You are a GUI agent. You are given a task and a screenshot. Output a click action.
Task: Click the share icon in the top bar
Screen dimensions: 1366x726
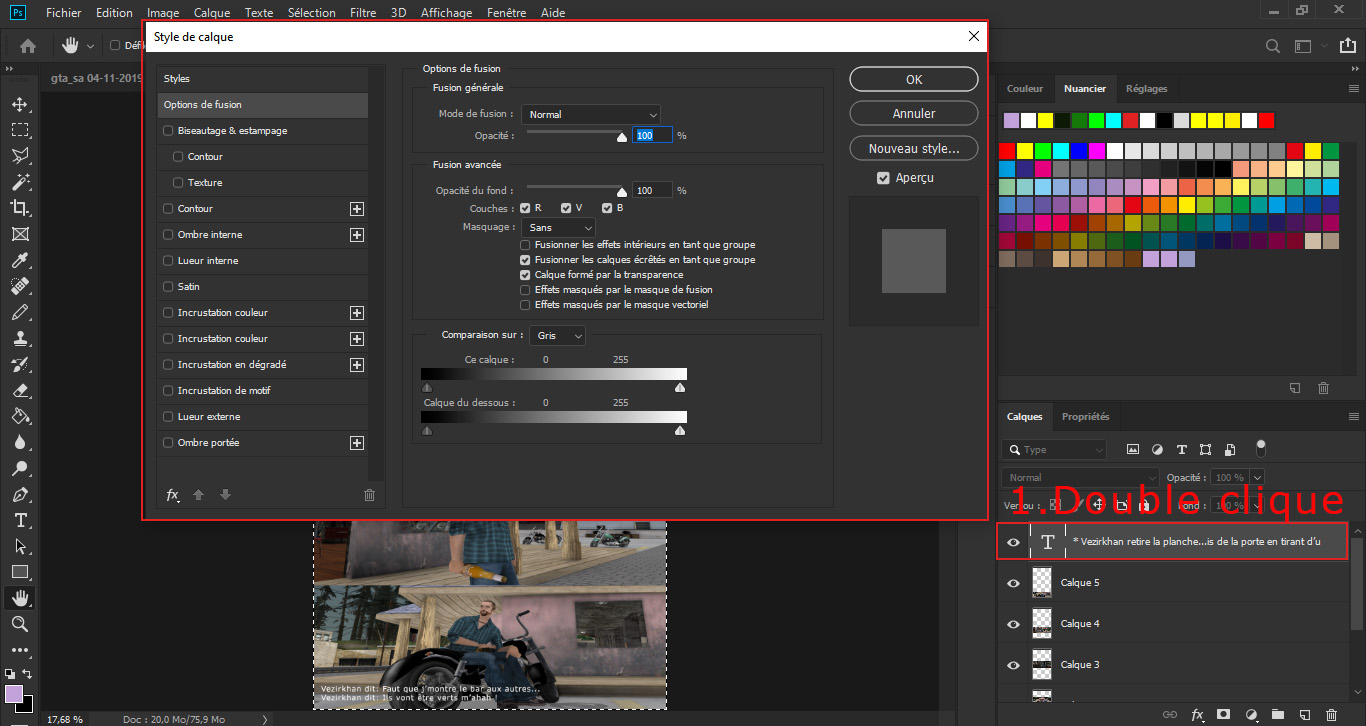tap(1346, 45)
